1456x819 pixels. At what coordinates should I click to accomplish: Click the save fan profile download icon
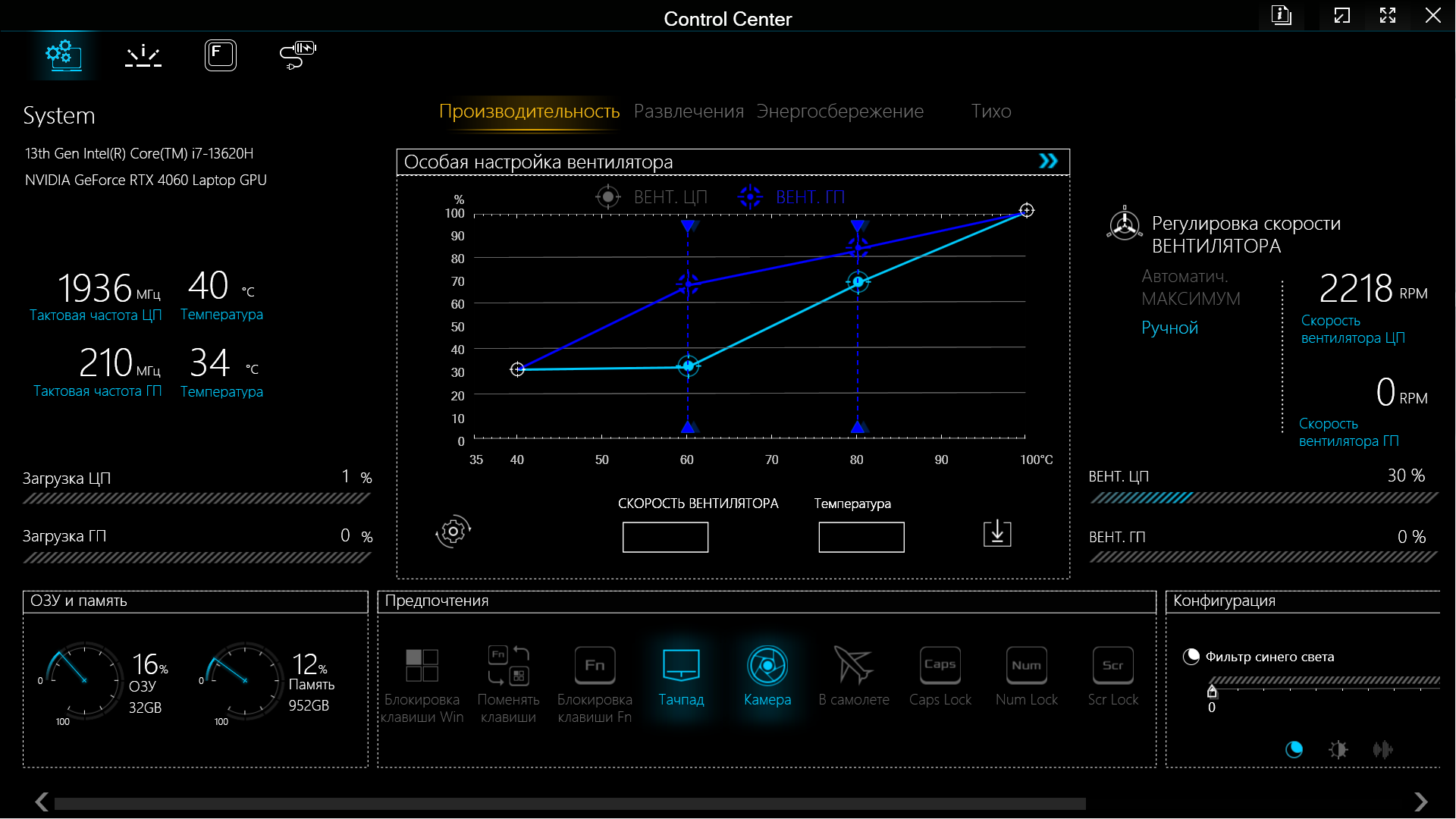997,533
